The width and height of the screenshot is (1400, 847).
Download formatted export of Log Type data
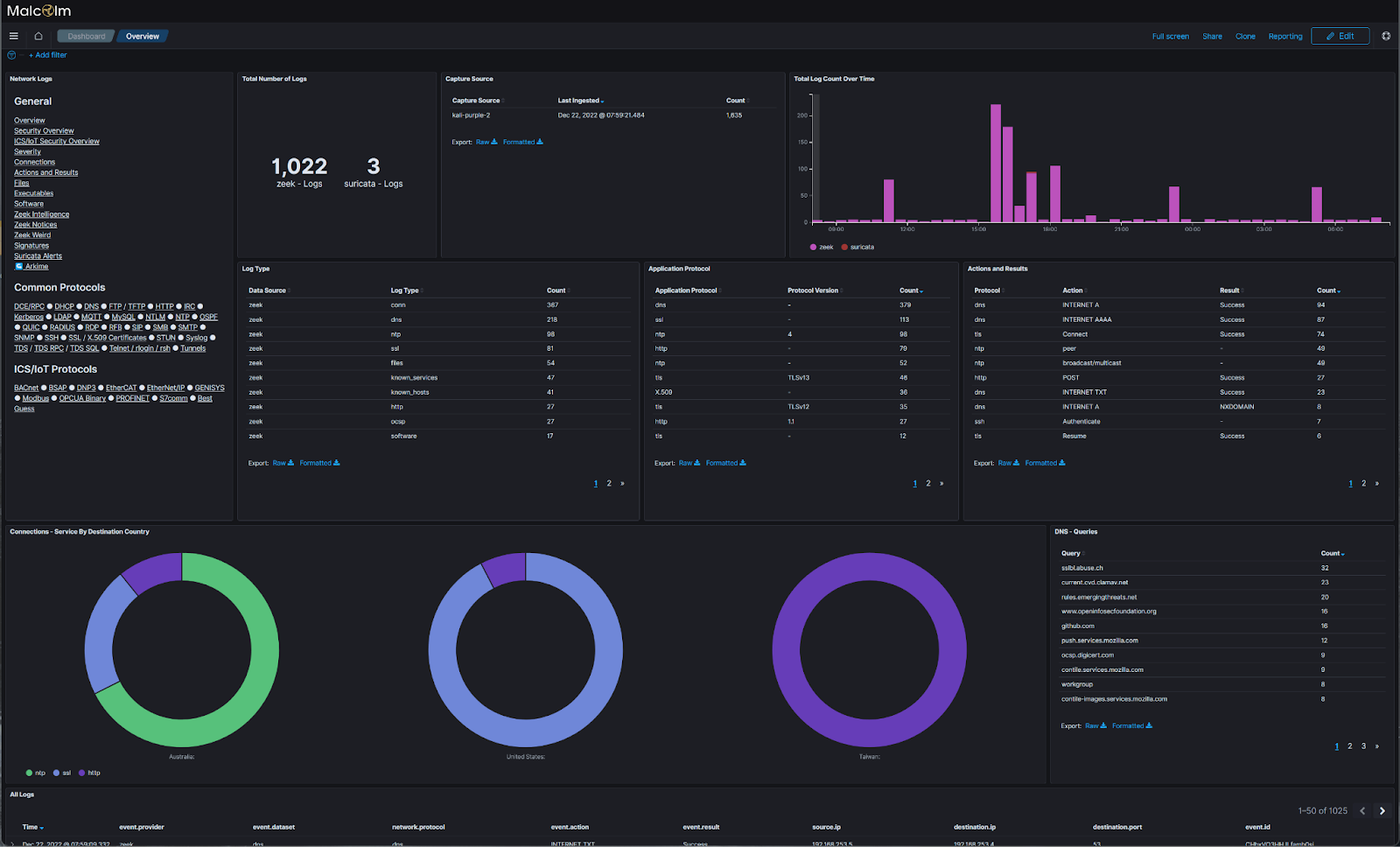(x=314, y=462)
